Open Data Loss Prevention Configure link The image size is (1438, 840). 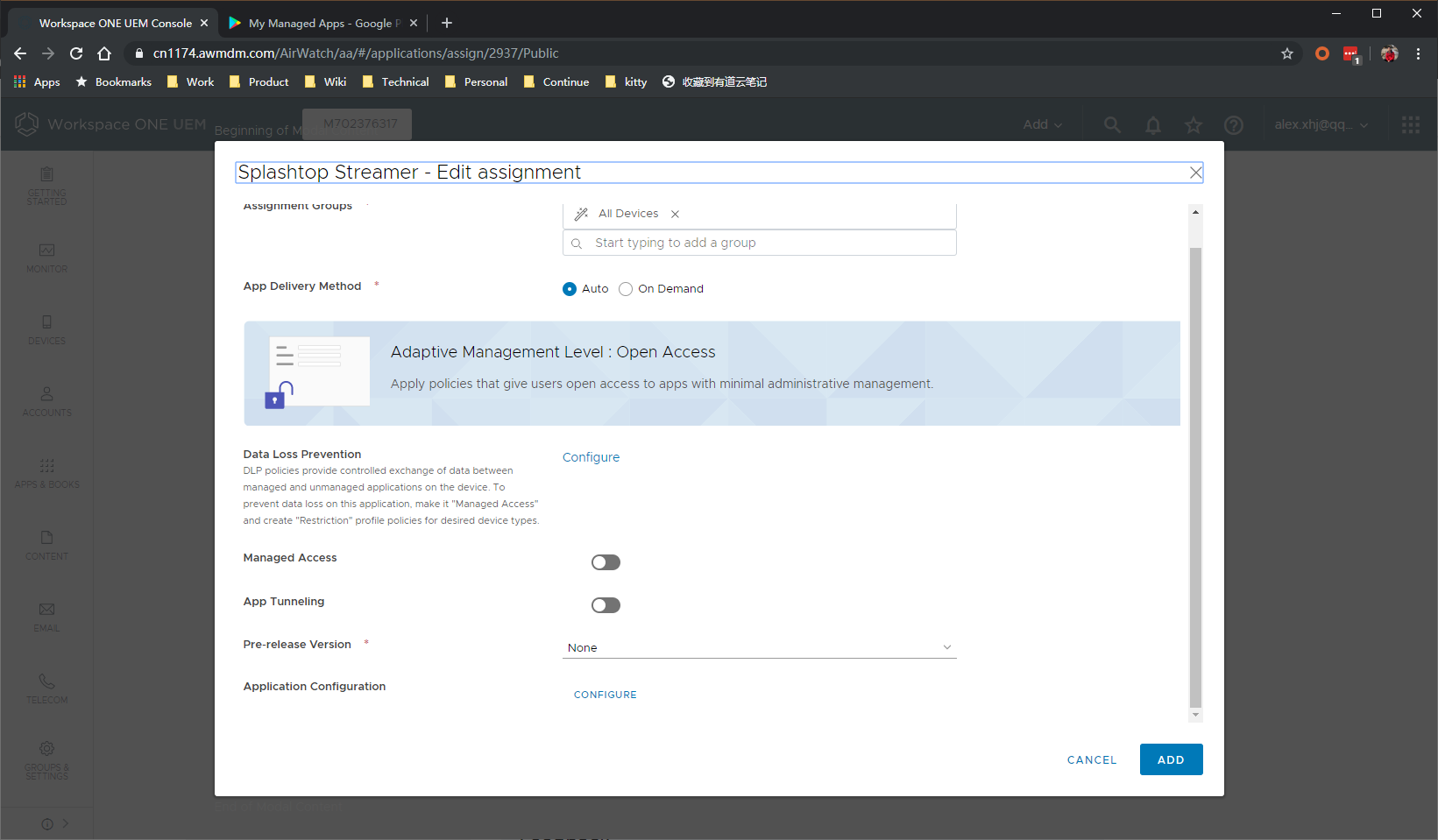tap(591, 457)
